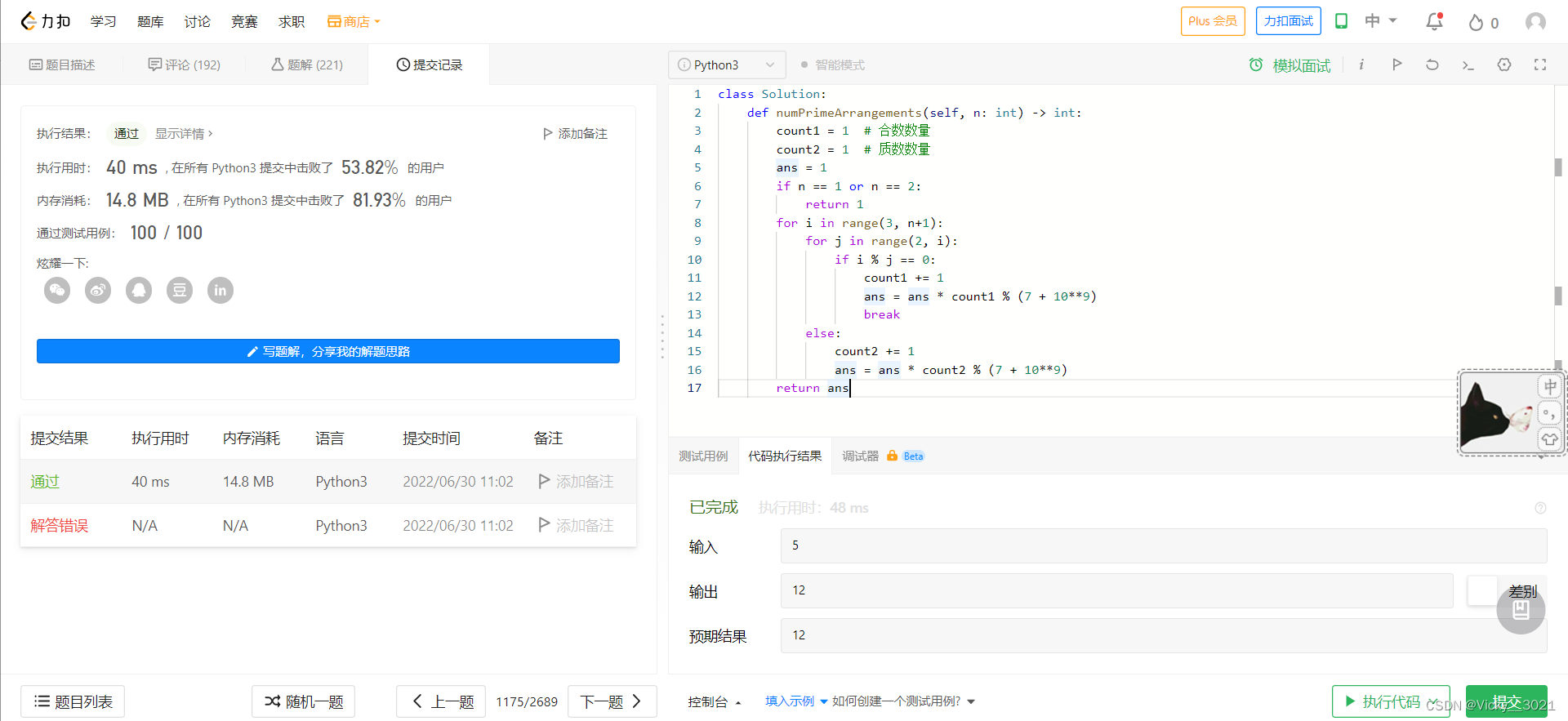Viewport: 1568px width, 721px height.
Task: Open the Python3 language dropdown
Action: (727, 65)
